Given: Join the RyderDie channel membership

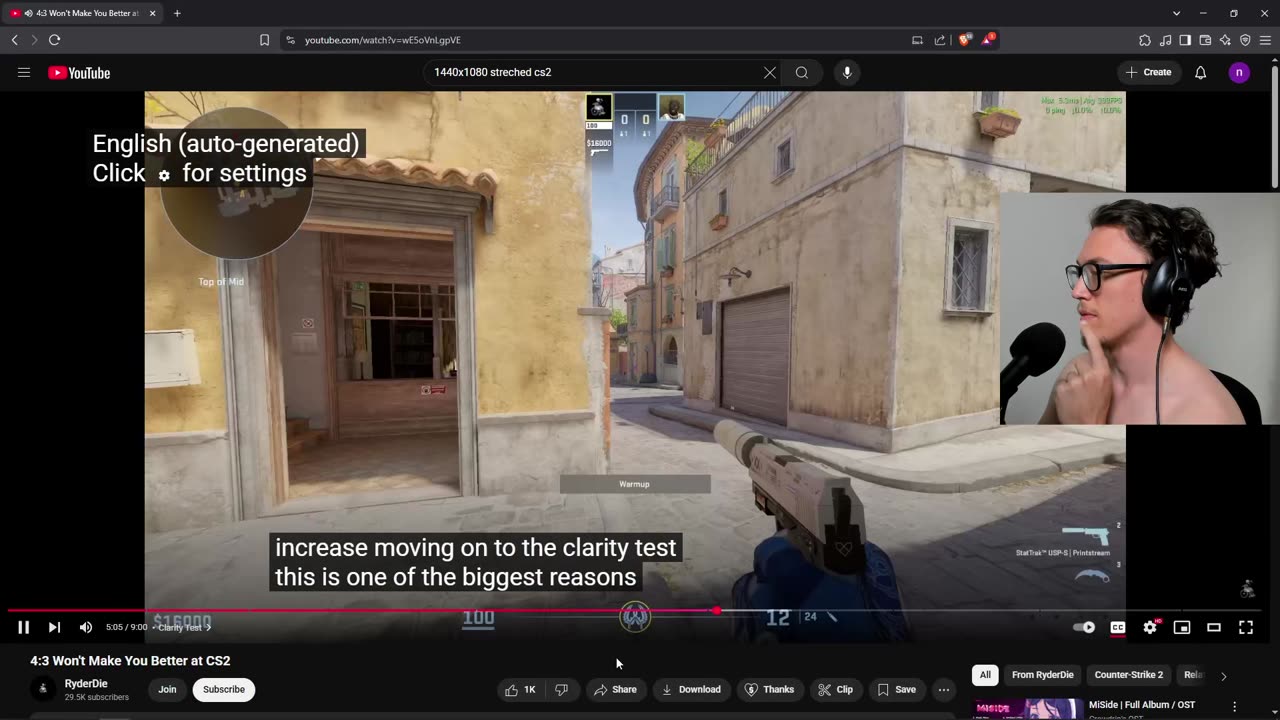Looking at the screenshot, I should pyautogui.click(x=167, y=689).
